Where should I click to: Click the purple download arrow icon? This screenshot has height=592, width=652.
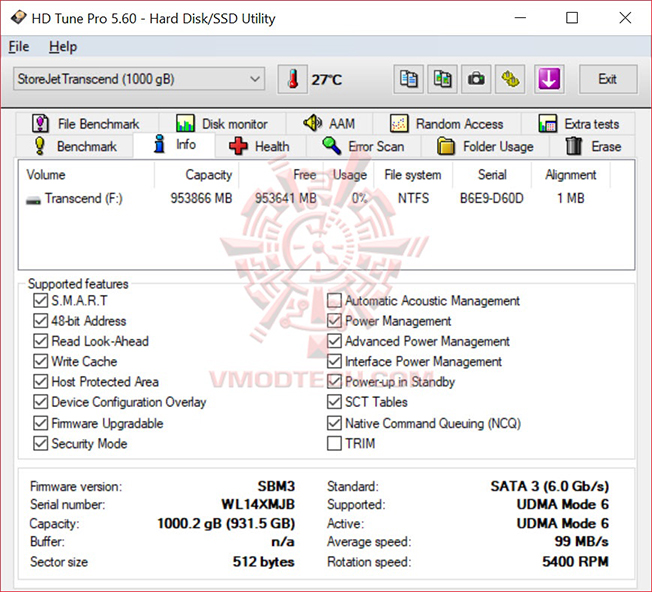click(x=549, y=79)
